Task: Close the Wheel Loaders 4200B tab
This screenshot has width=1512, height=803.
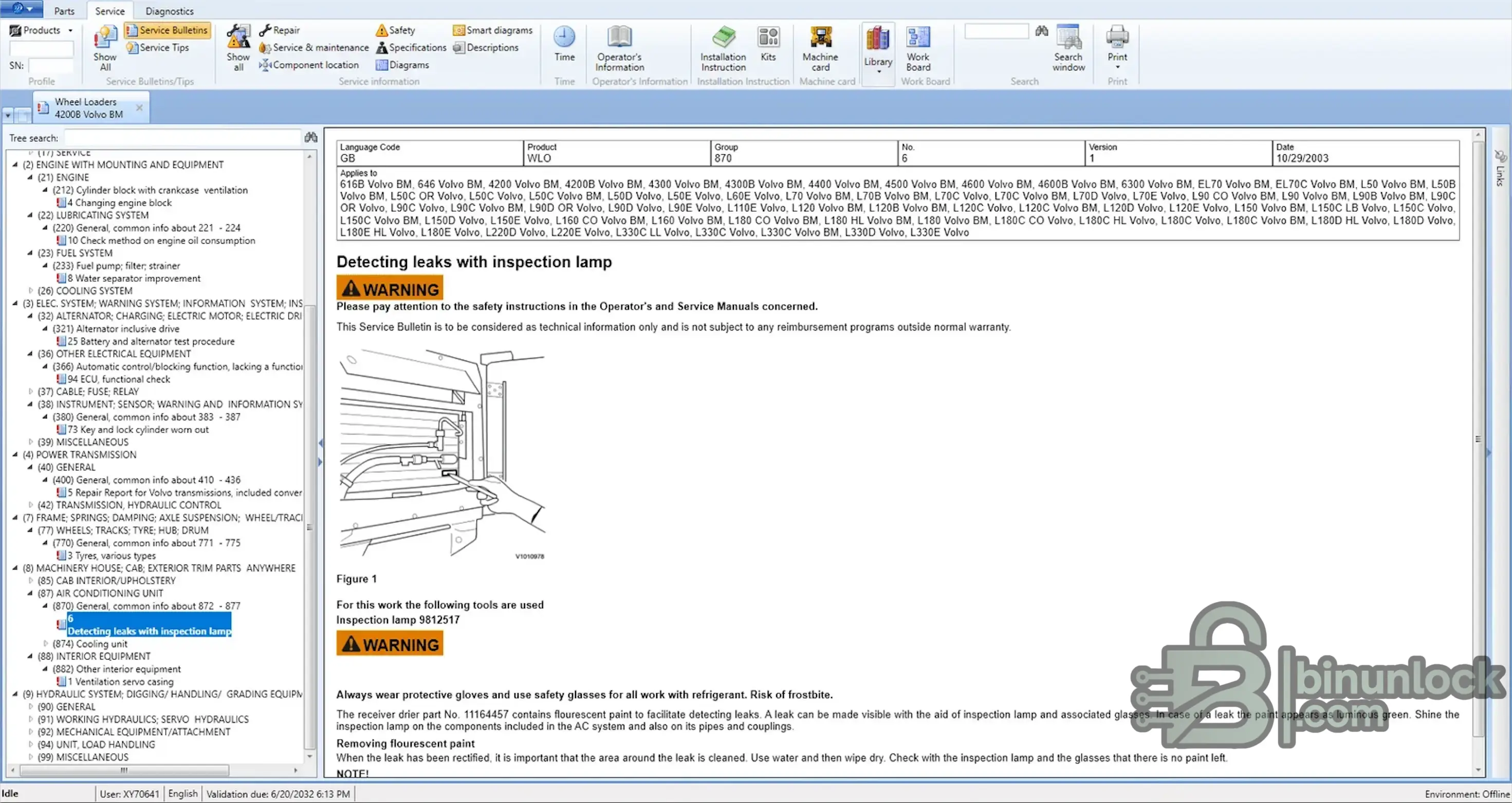Action: pos(139,107)
